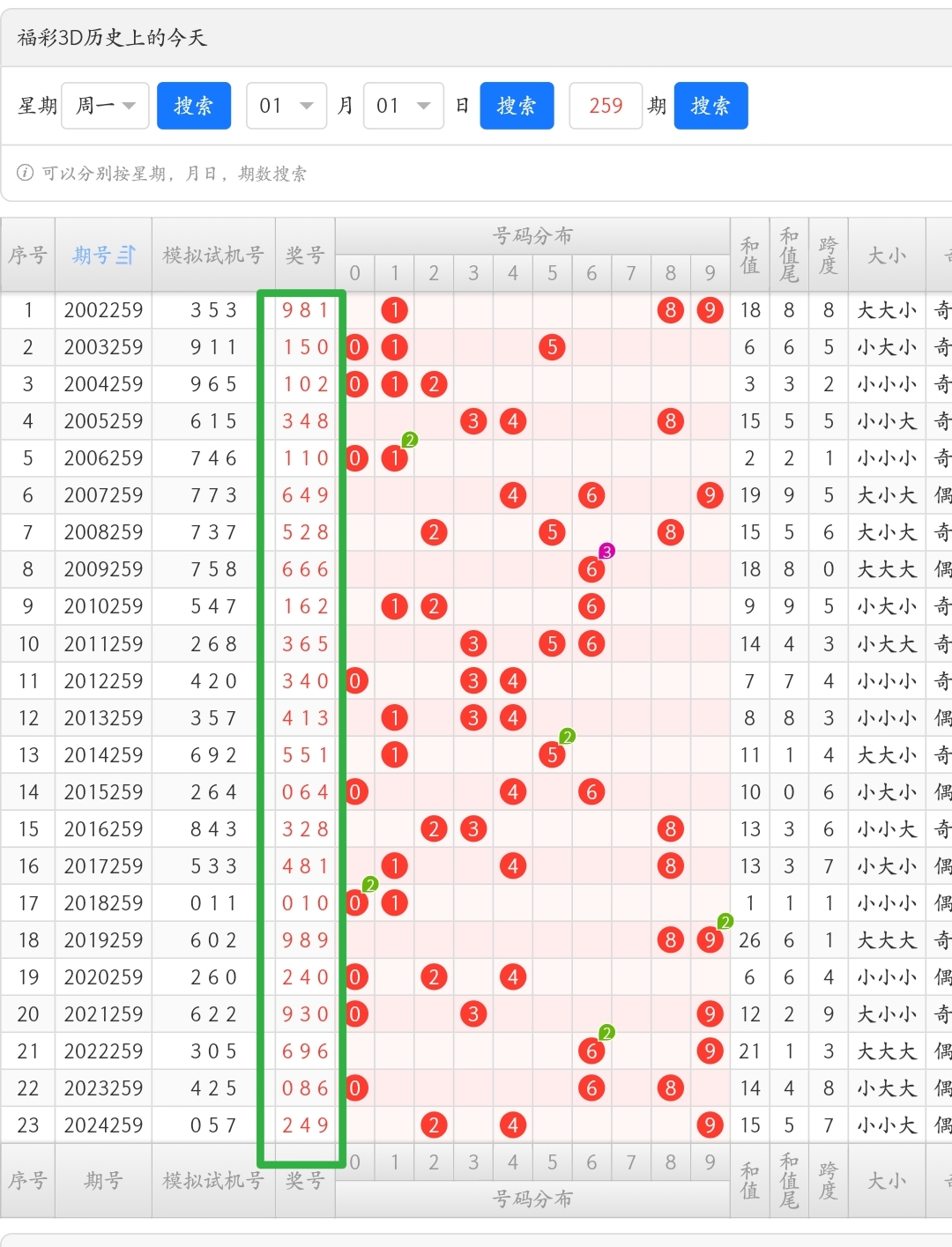This screenshot has width=952, height=1247.
Task: Click red ball 1 in row 2010259
Action: [395, 606]
